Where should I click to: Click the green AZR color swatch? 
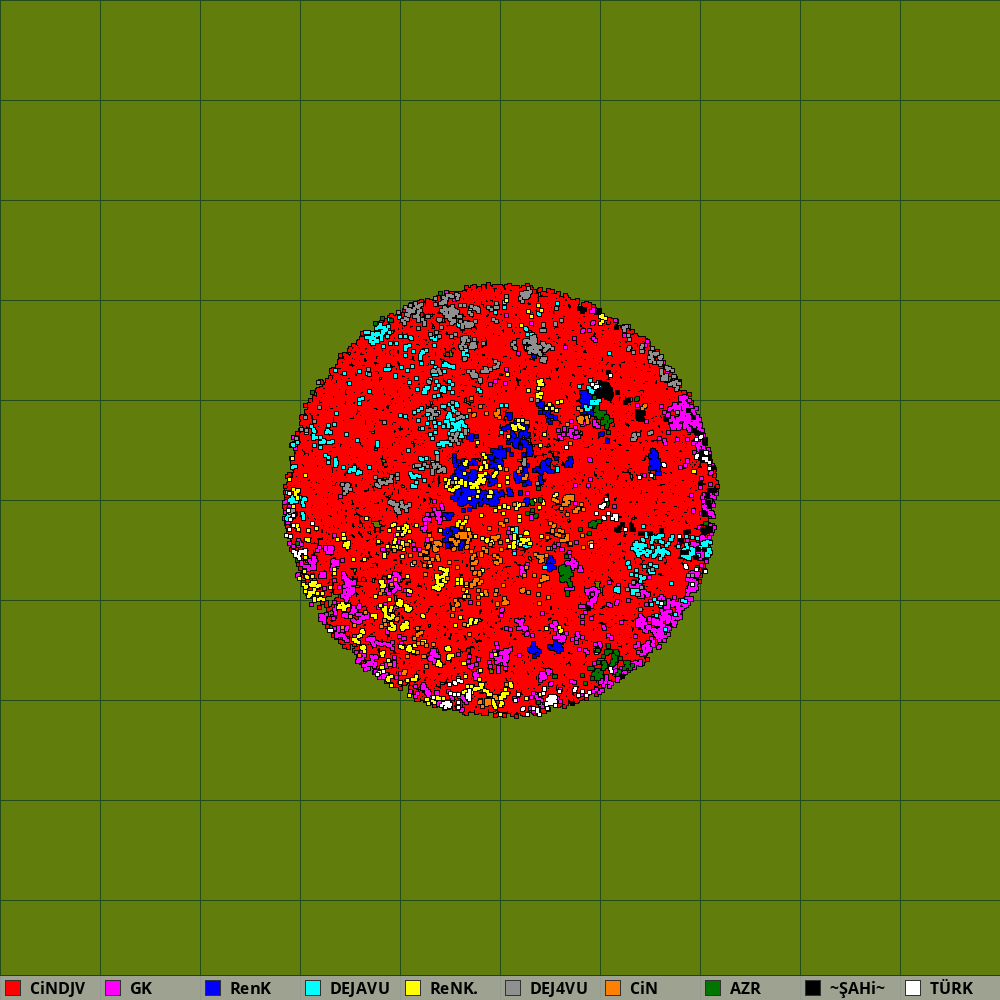[x=713, y=988]
